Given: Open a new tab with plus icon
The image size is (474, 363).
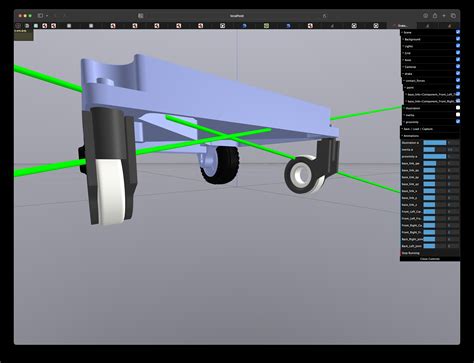Looking at the screenshot, I should pyautogui.click(x=444, y=16).
